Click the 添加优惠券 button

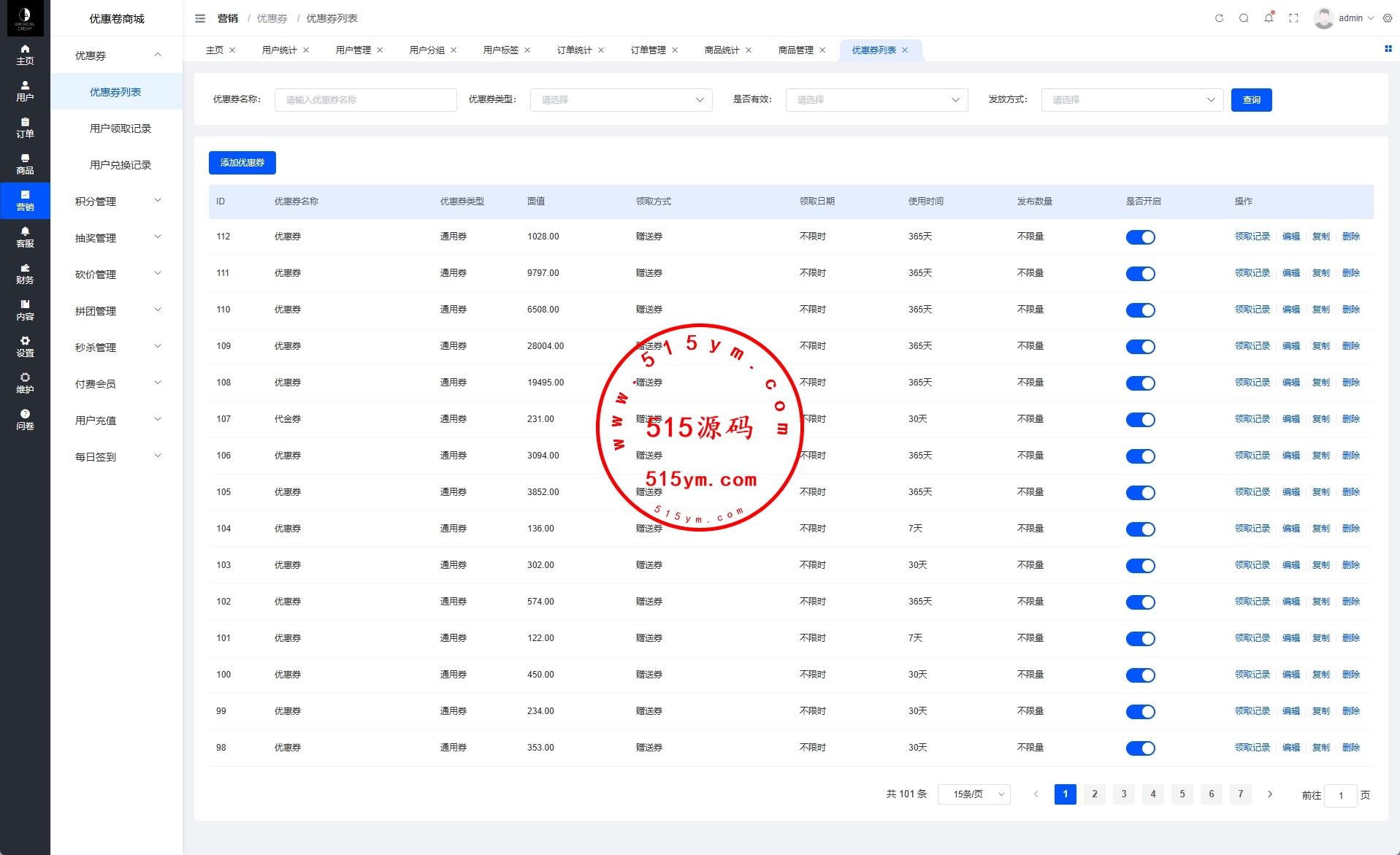click(242, 163)
